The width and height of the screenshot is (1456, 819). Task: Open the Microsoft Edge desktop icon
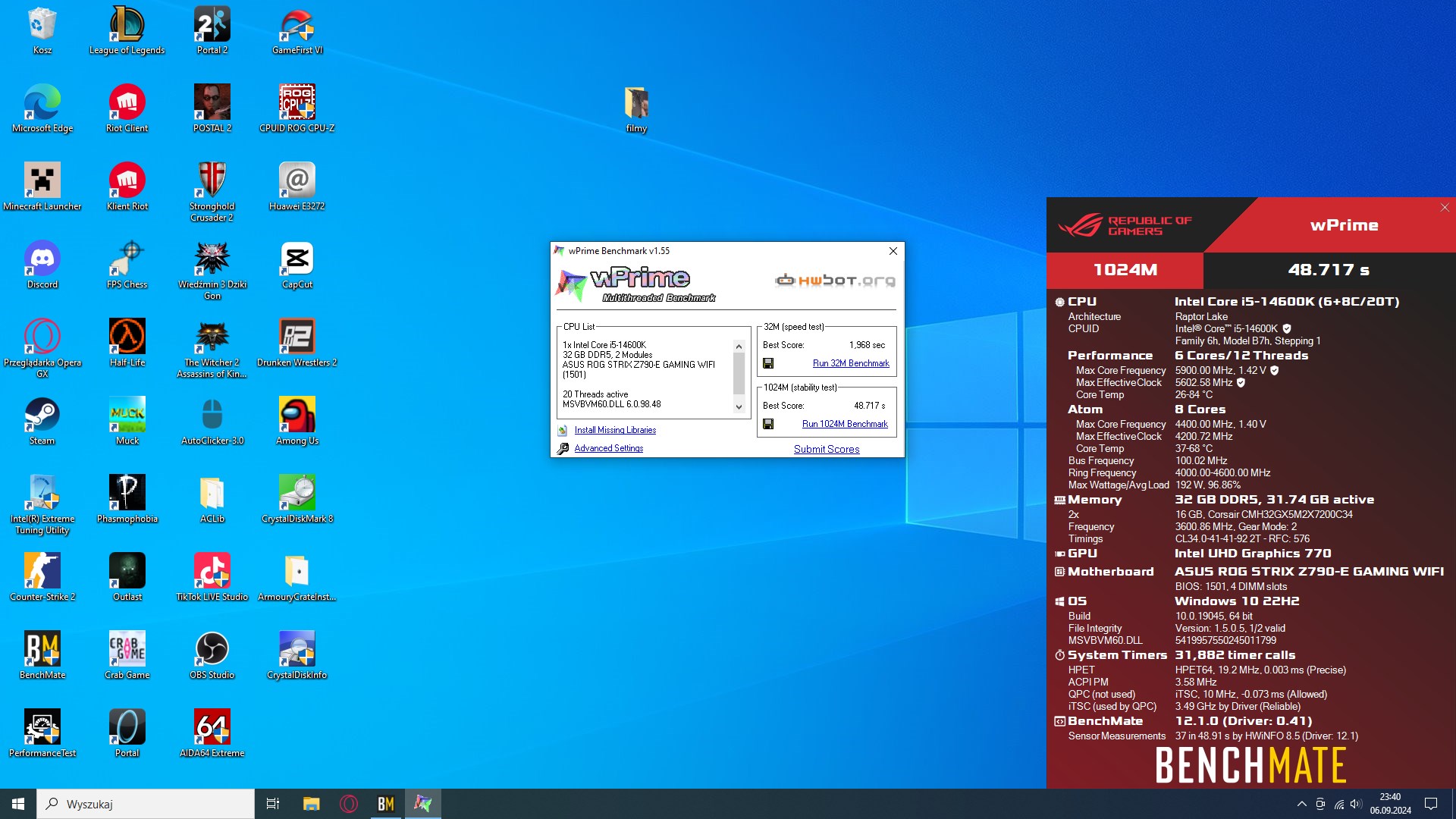42,108
